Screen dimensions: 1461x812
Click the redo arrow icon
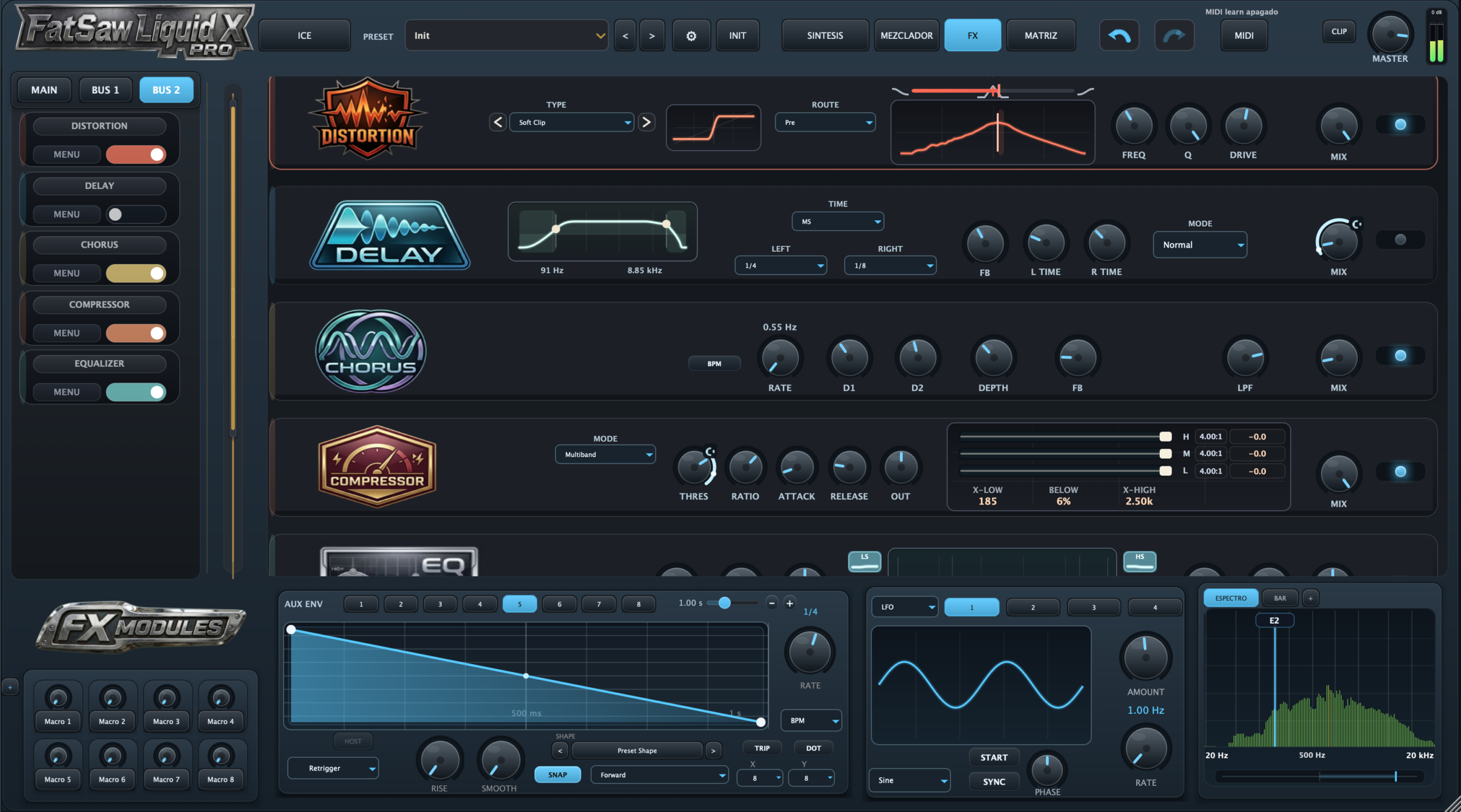tap(1174, 35)
